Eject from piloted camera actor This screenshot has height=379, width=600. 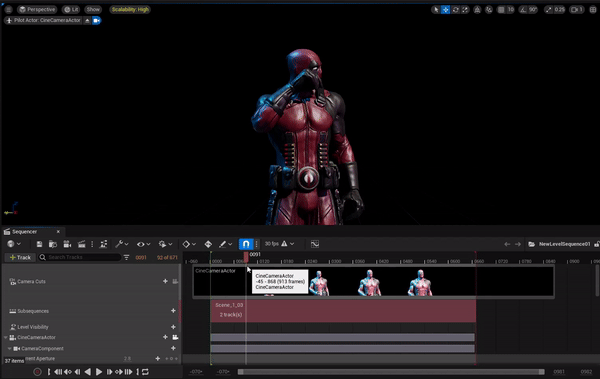tap(87, 20)
